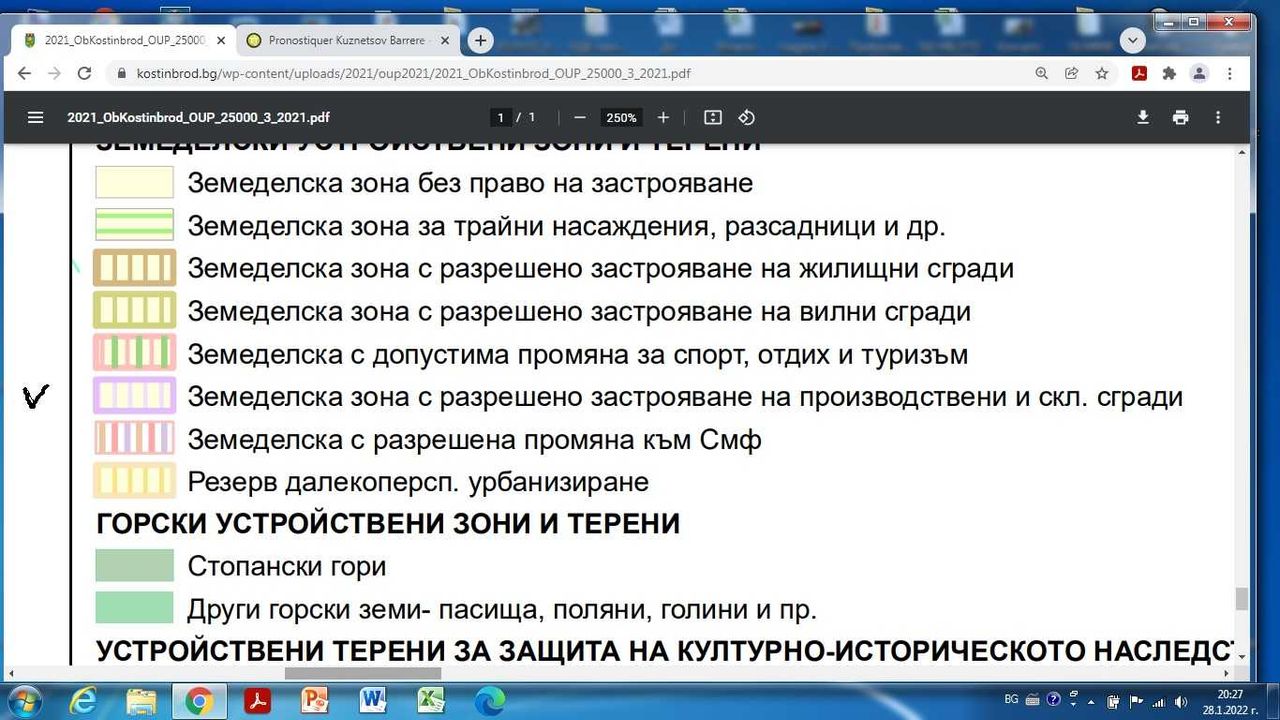Expand the tab search dropdown arrow
Viewport: 1280px width, 720px height.
point(1132,41)
